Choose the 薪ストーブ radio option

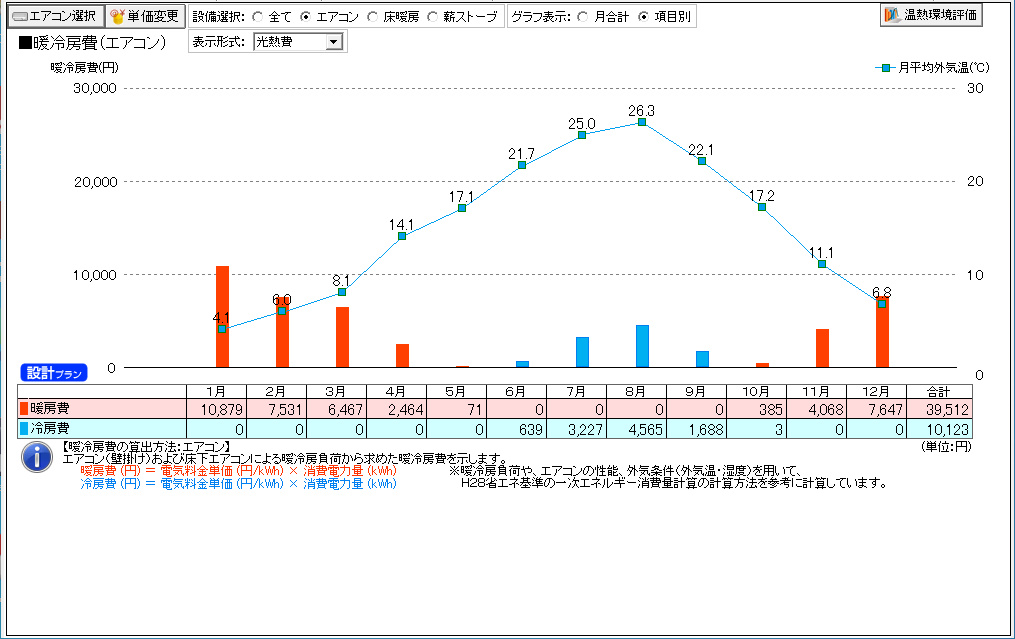[x=434, y=17]
